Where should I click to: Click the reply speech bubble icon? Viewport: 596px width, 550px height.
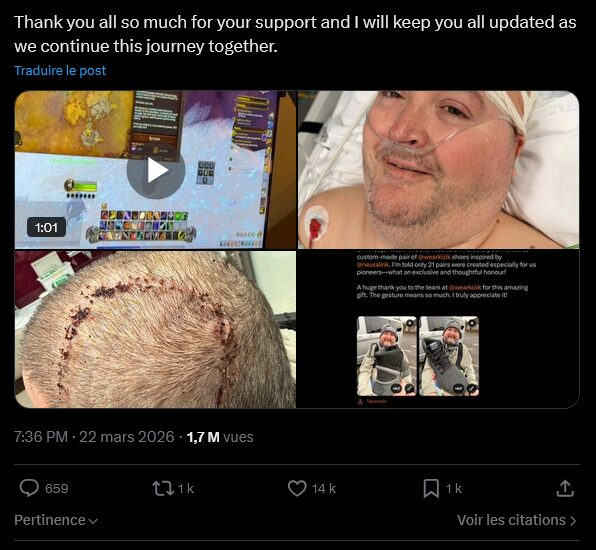tap(29, 488)
